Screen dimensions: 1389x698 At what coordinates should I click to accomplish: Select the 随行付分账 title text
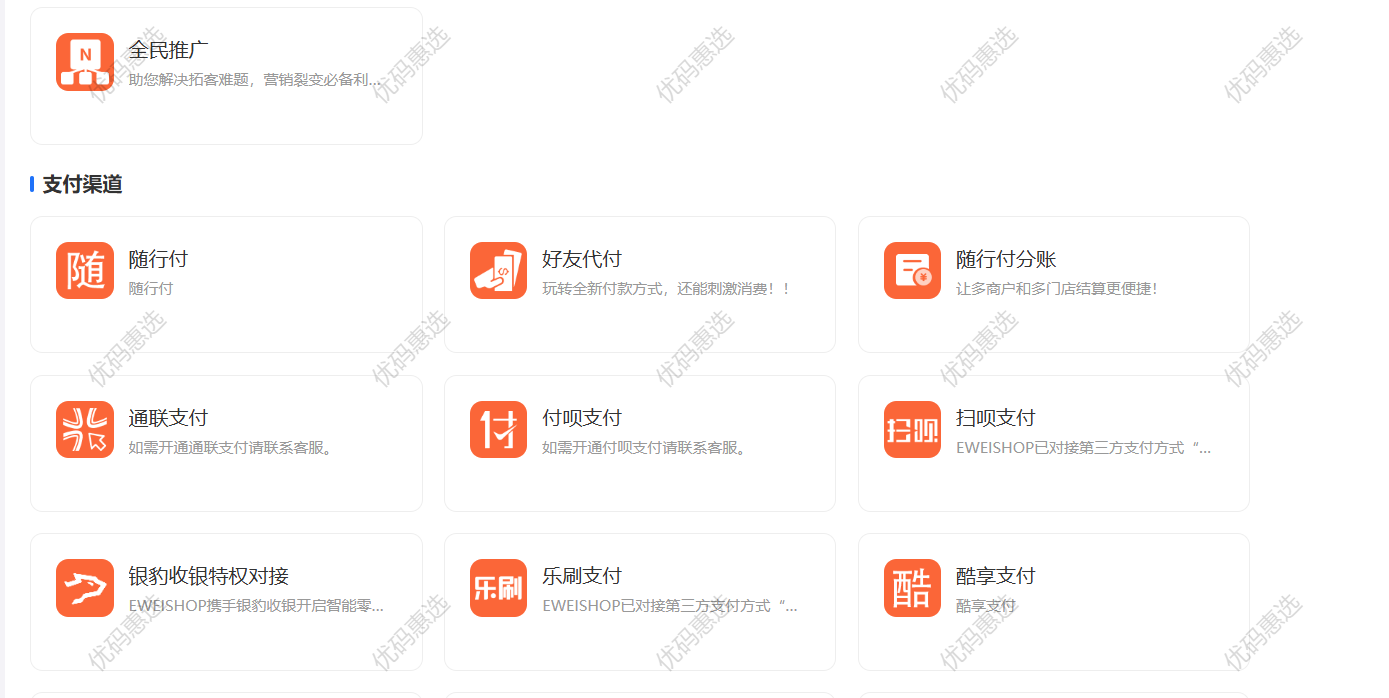[1005, 259]
